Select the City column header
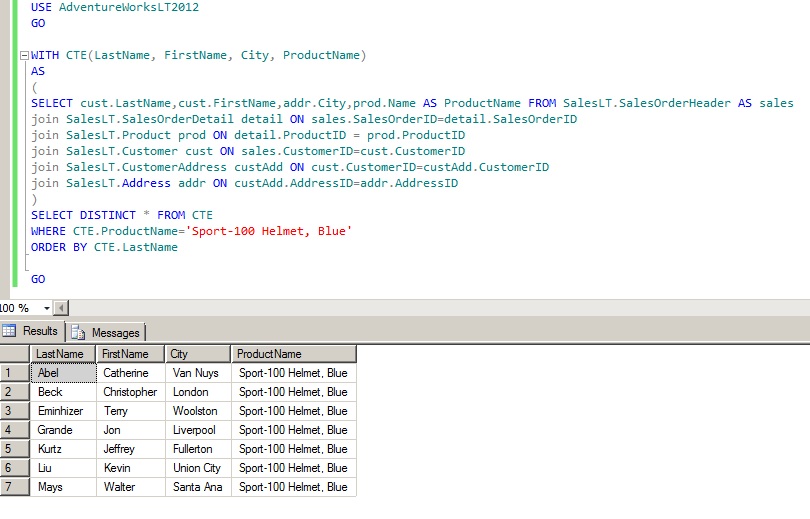This screenshot has width=810, height=519. [x=198, y=354]
